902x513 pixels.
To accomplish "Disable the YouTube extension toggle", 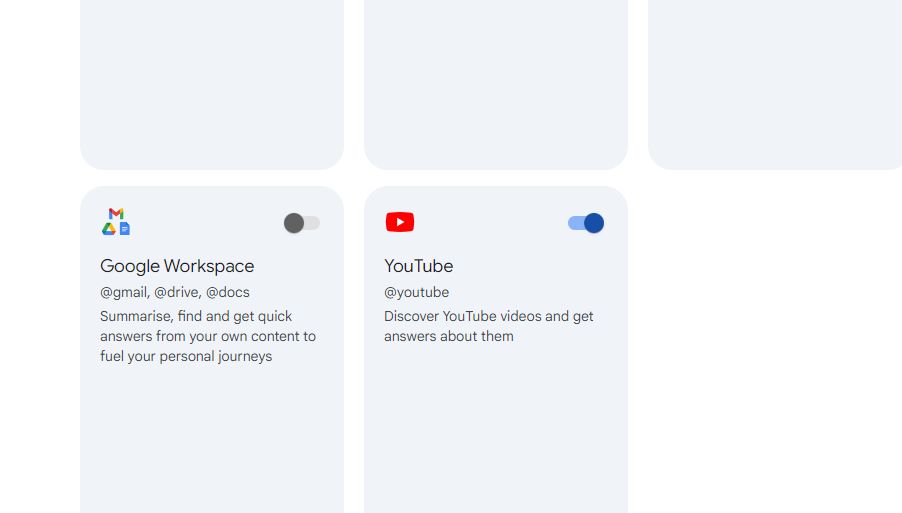I will (586, 223).
